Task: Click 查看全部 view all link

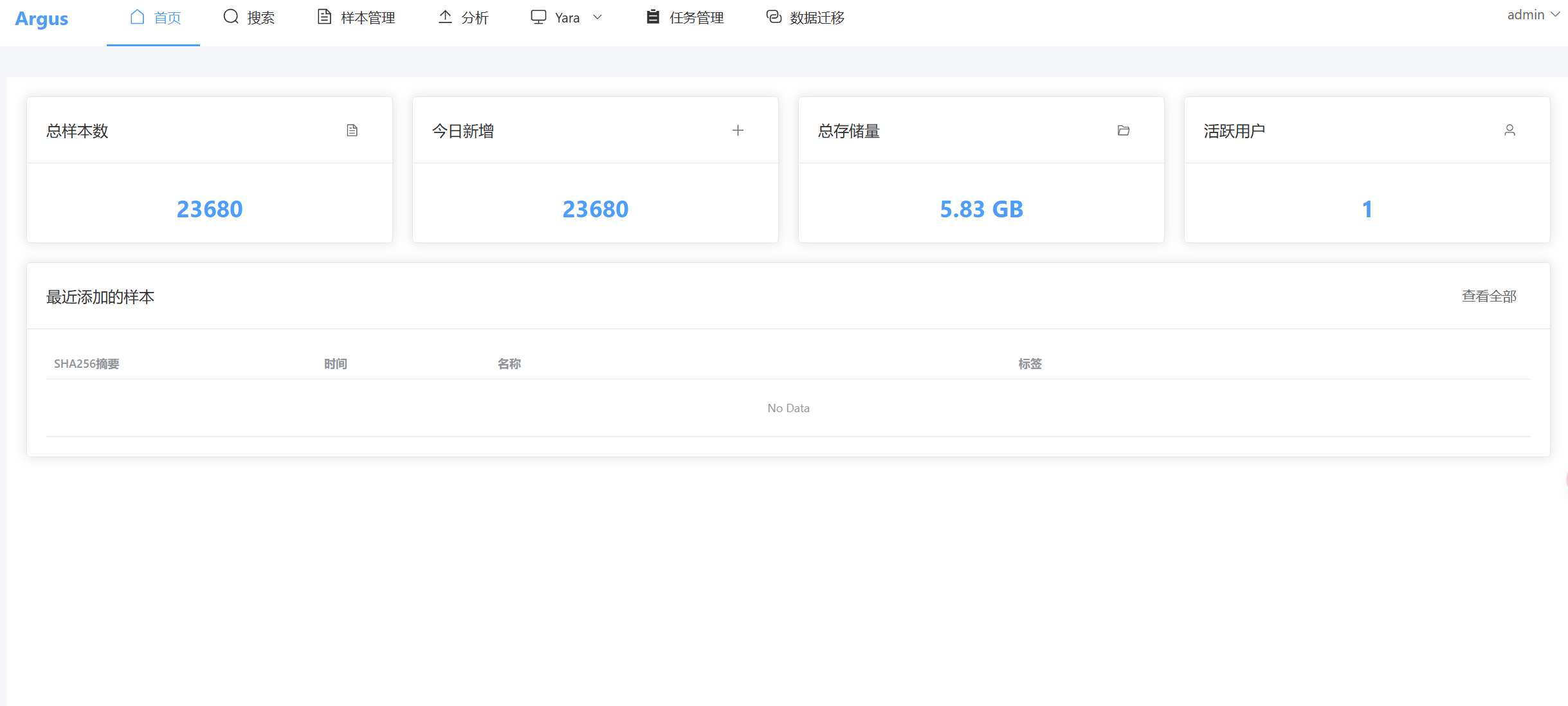Action: pyautogui.click(x=1489, y=296)
